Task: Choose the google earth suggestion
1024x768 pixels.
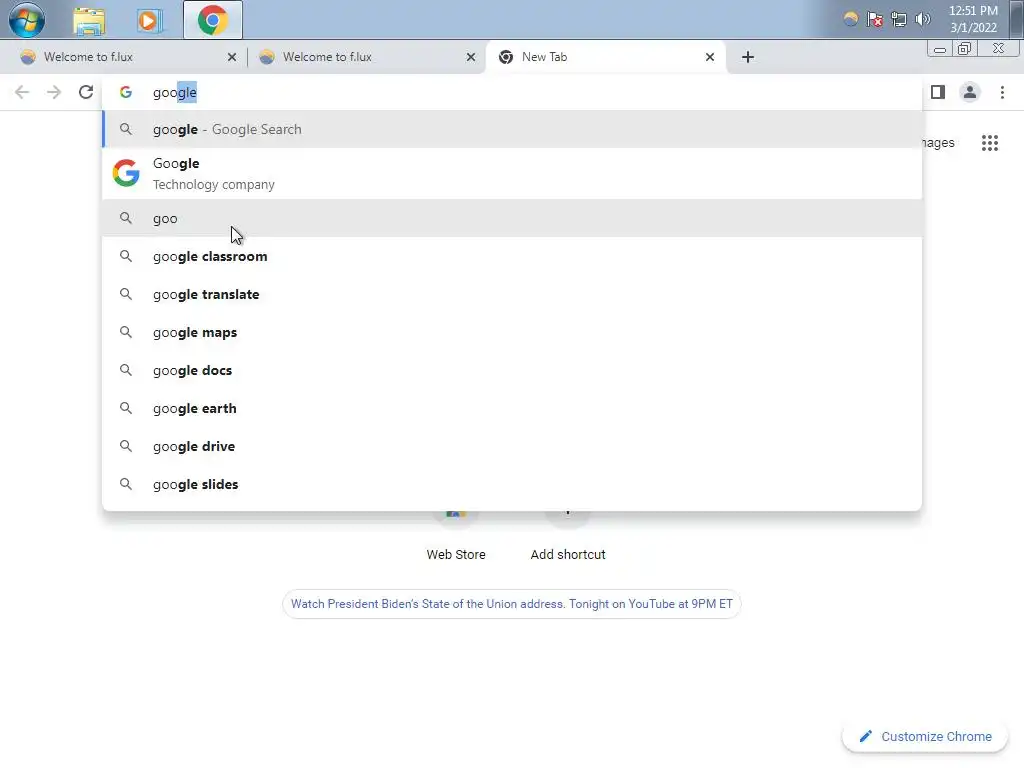Action: [x=512, y=408]
